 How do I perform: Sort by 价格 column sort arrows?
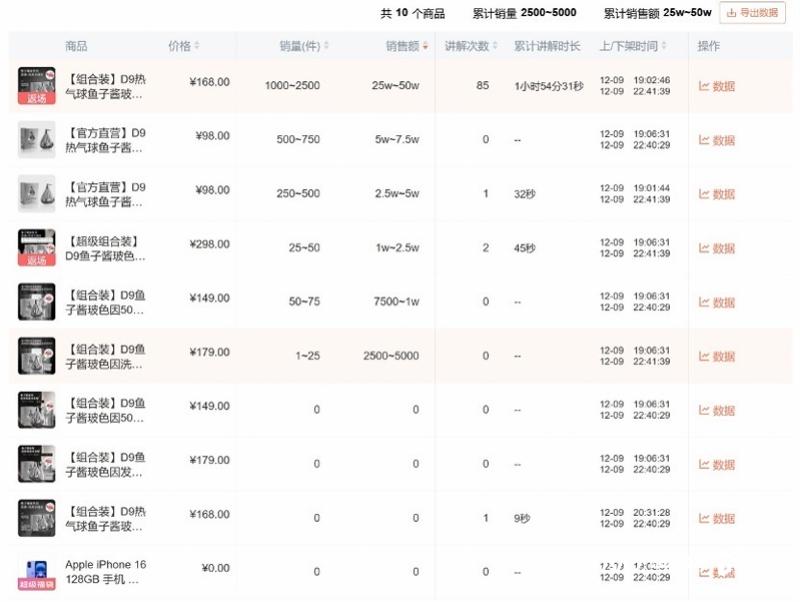click(197, 46)
